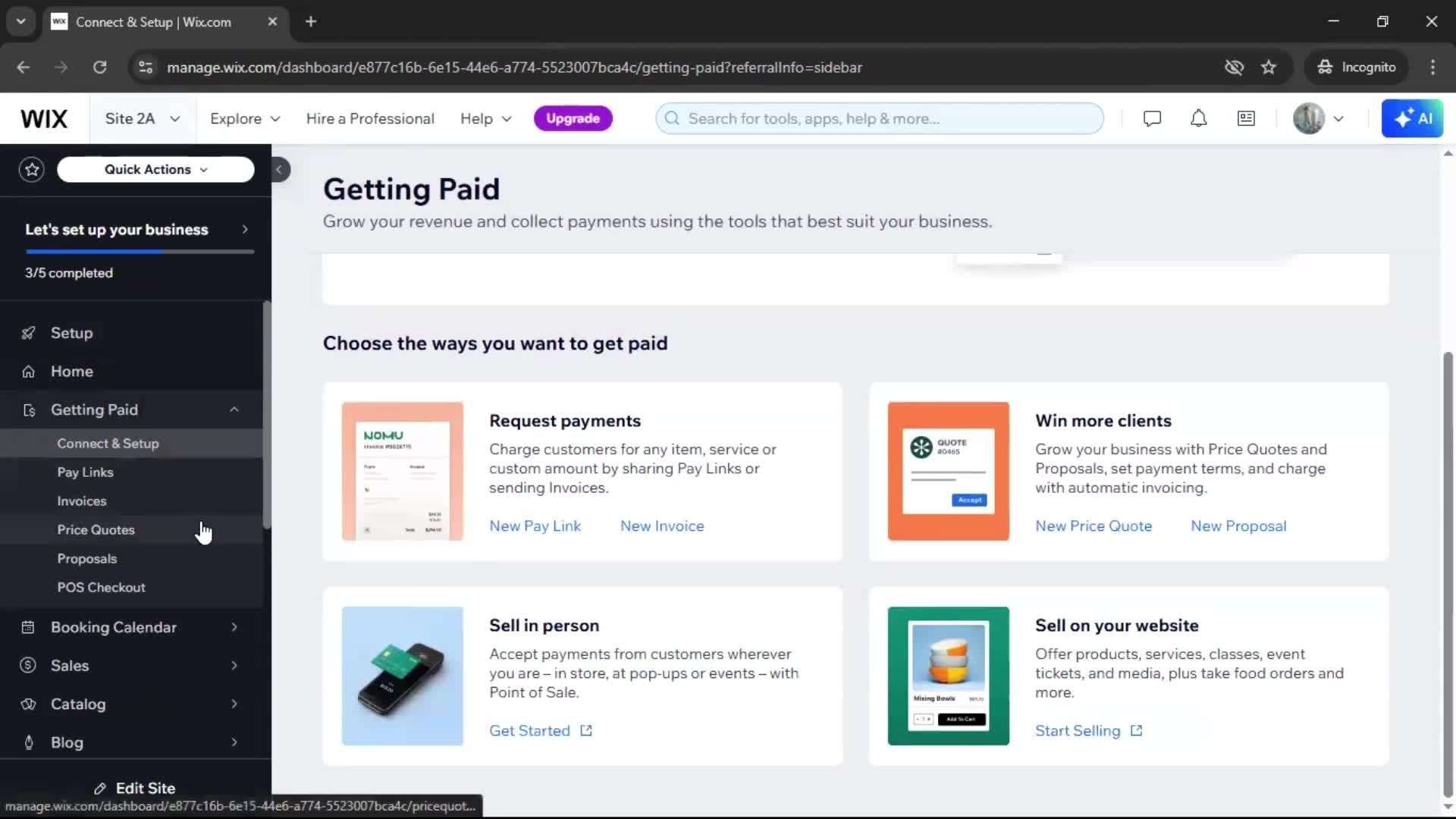Open the chat messages icon
Viewport: 1456px width, 819px height.
tap(1152, 118)
